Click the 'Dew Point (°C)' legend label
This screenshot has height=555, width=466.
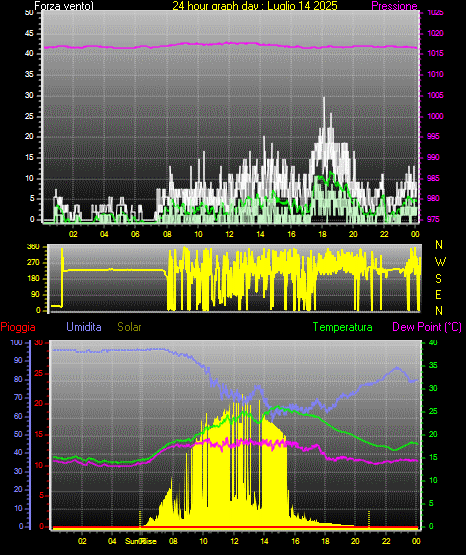tap(427, 327)
